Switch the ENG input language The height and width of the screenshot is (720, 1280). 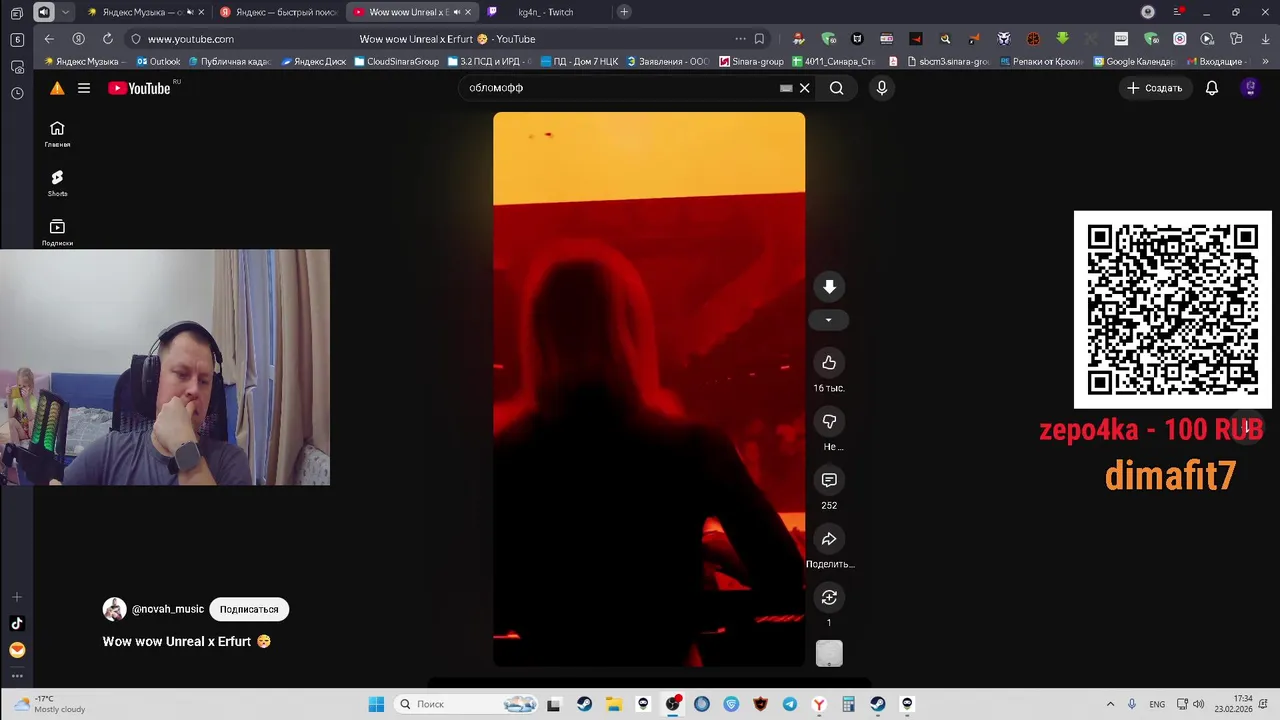(1157, 704)
